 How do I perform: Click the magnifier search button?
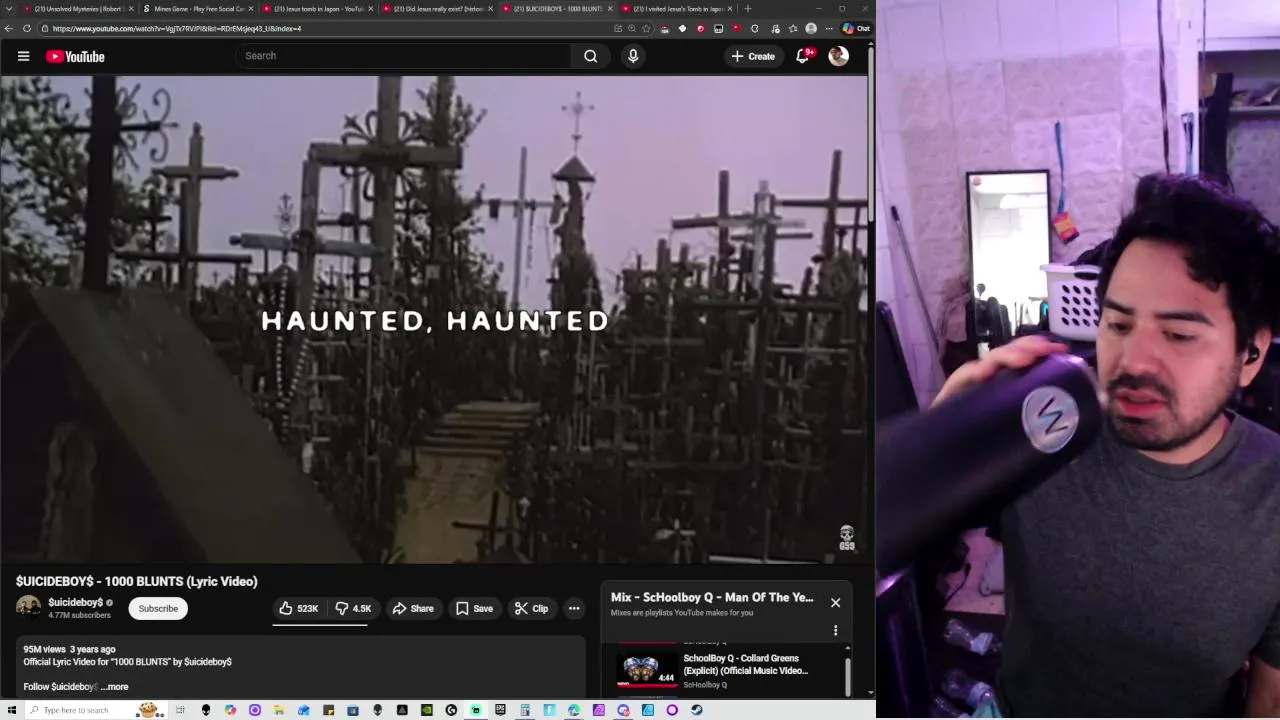(x=591, y=56)
